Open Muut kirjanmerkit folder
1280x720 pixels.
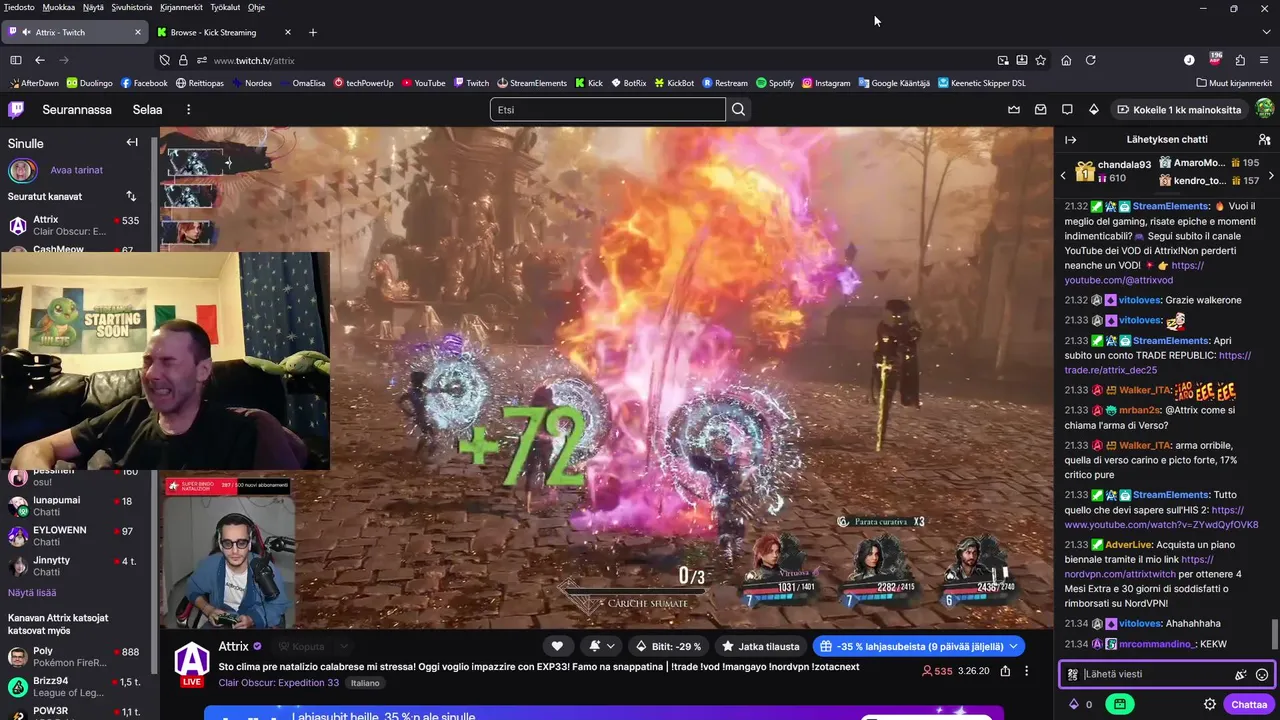[1233, 83]
